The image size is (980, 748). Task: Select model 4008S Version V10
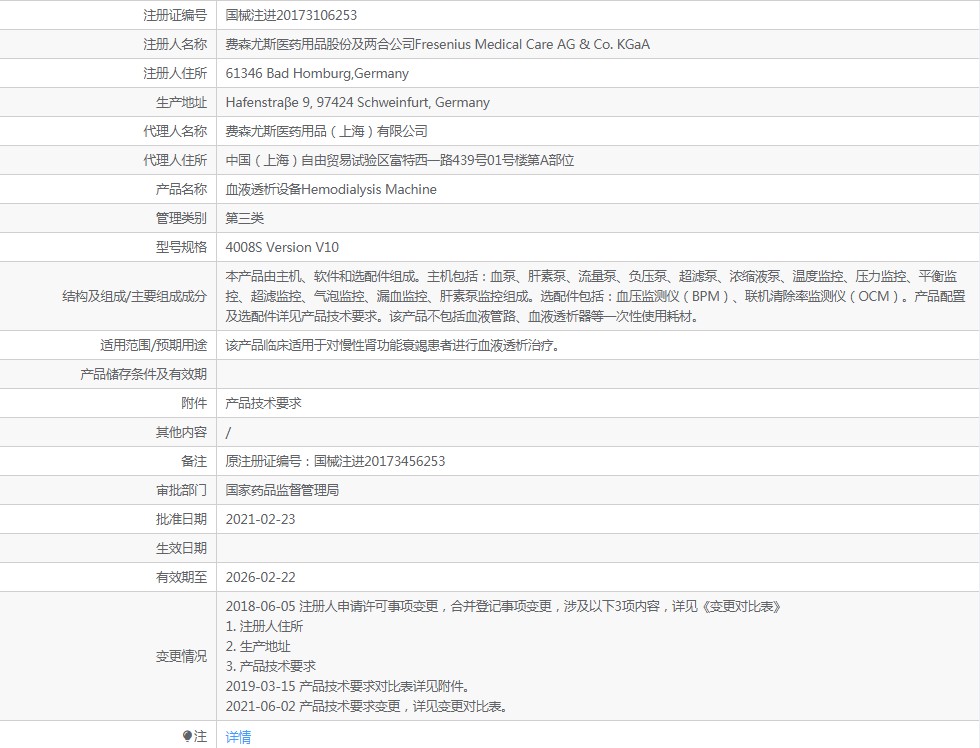[282, 247]
